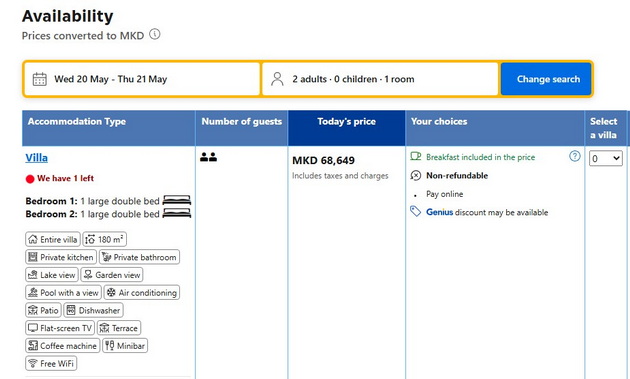Click the Genius price tag icon

click(415, 211)
